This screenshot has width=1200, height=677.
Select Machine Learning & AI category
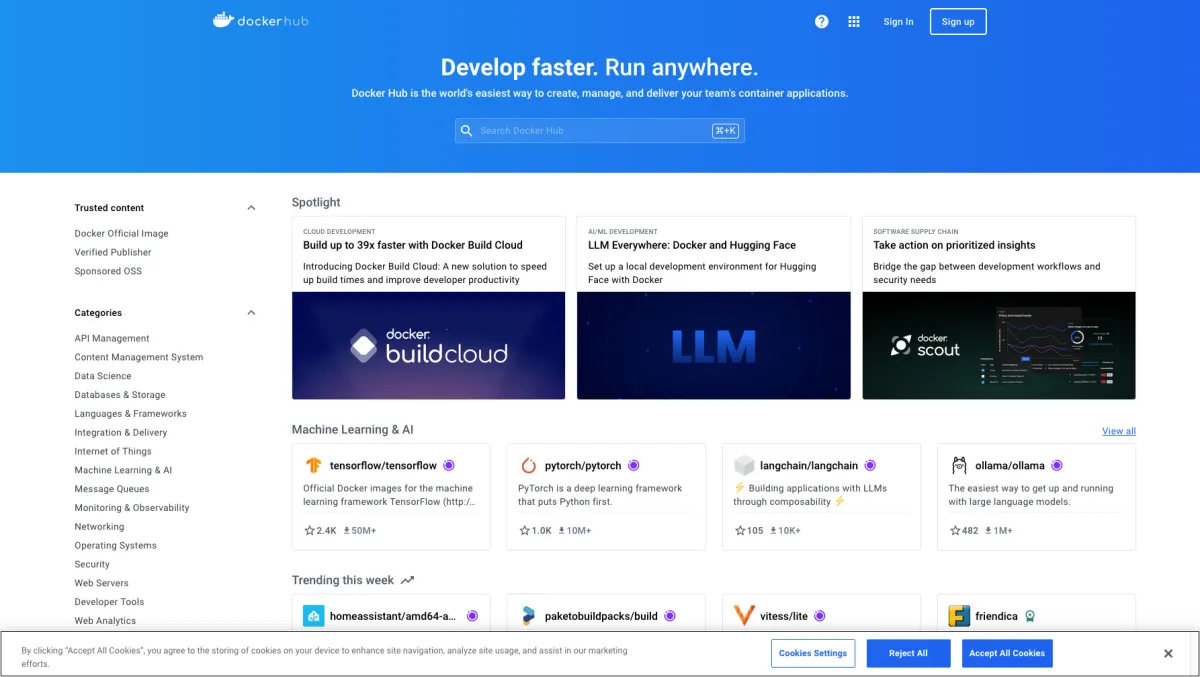click(x=123, y=470)
